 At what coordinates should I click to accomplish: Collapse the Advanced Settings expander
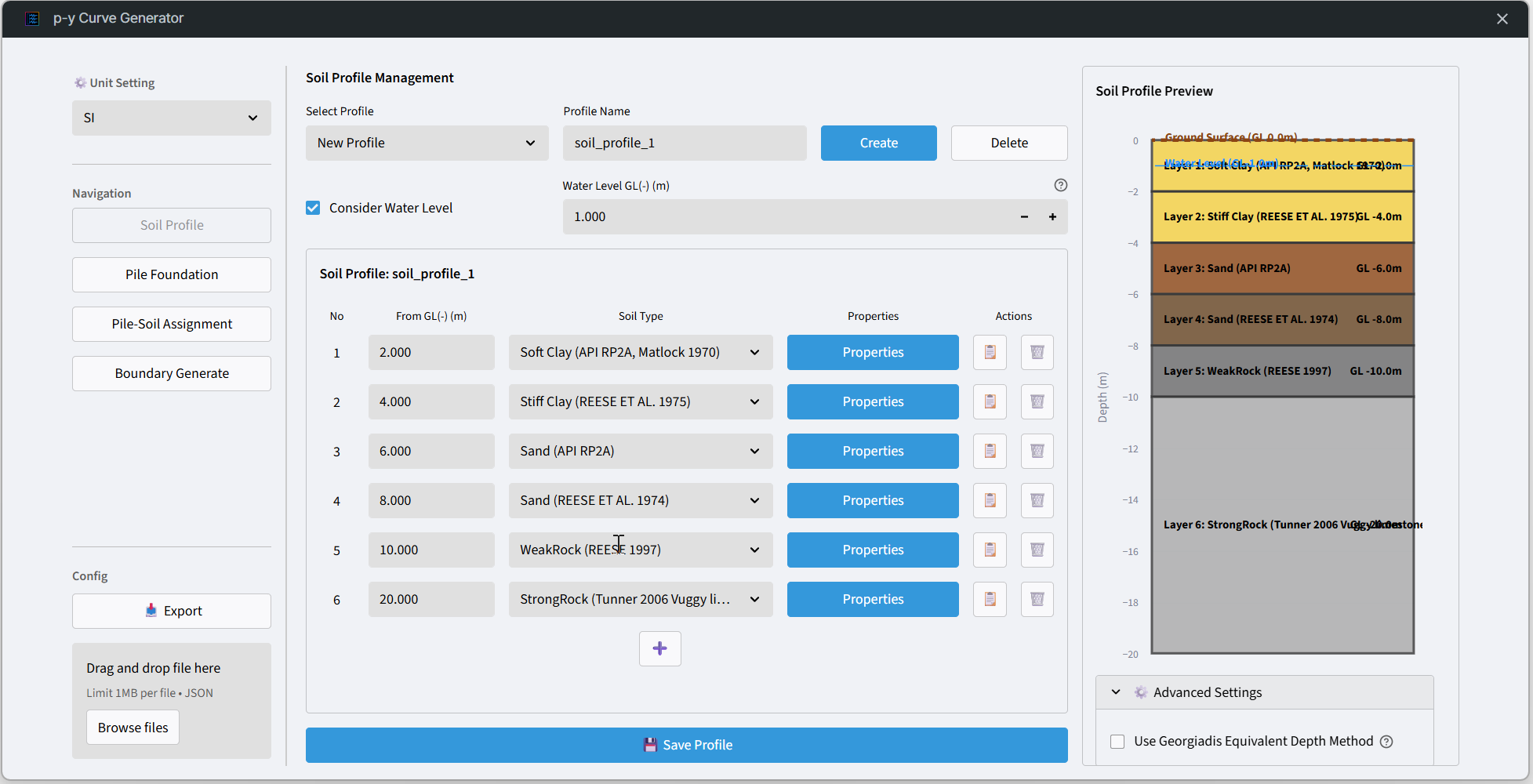click(x=1264, y=692)
